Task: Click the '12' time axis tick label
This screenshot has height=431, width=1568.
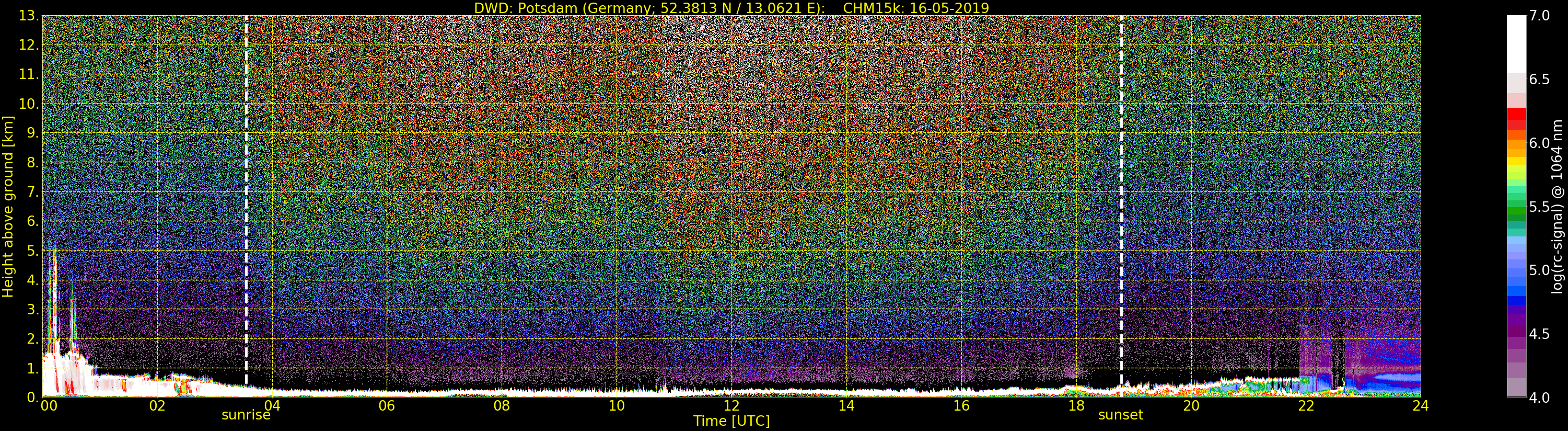Action: click(731, 406)
